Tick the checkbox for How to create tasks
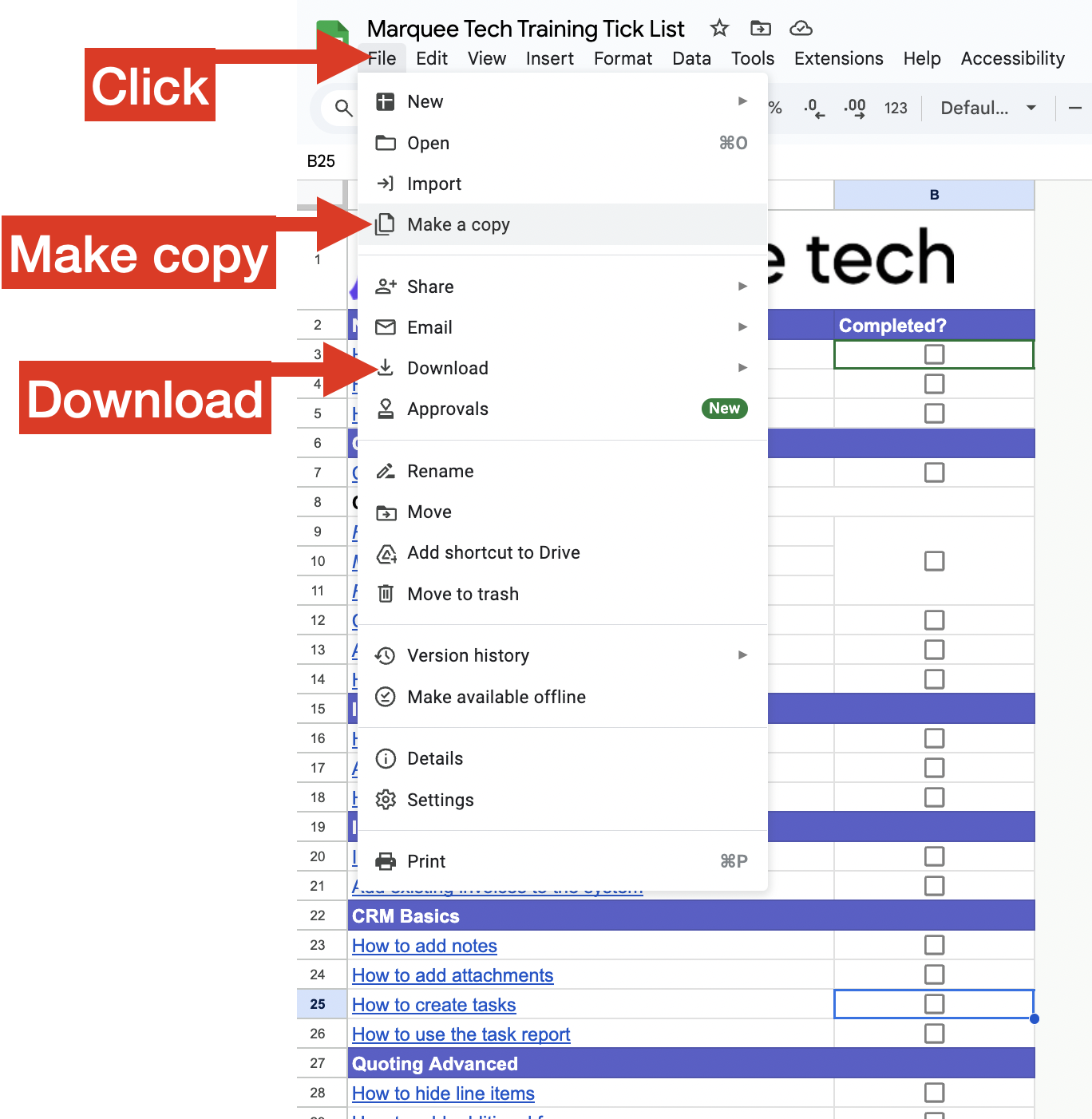Viewport: 1092px width, 1119px height. pyautogui.click(x=934, y=1004)
